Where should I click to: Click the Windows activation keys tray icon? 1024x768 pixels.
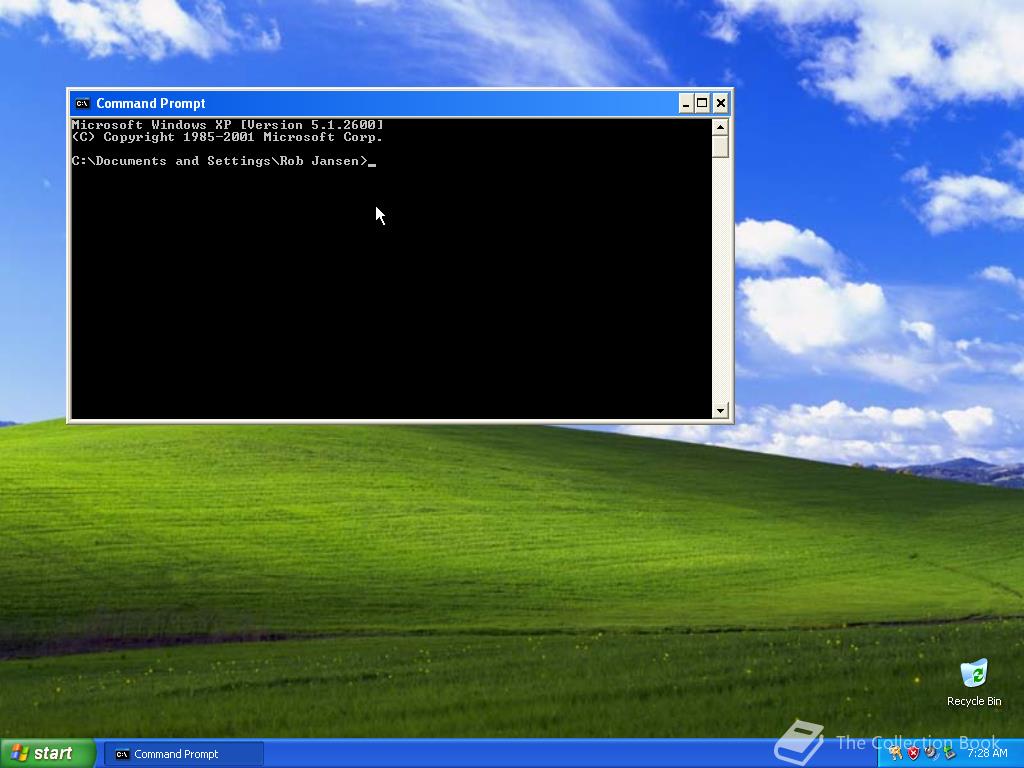pos(895,753)
